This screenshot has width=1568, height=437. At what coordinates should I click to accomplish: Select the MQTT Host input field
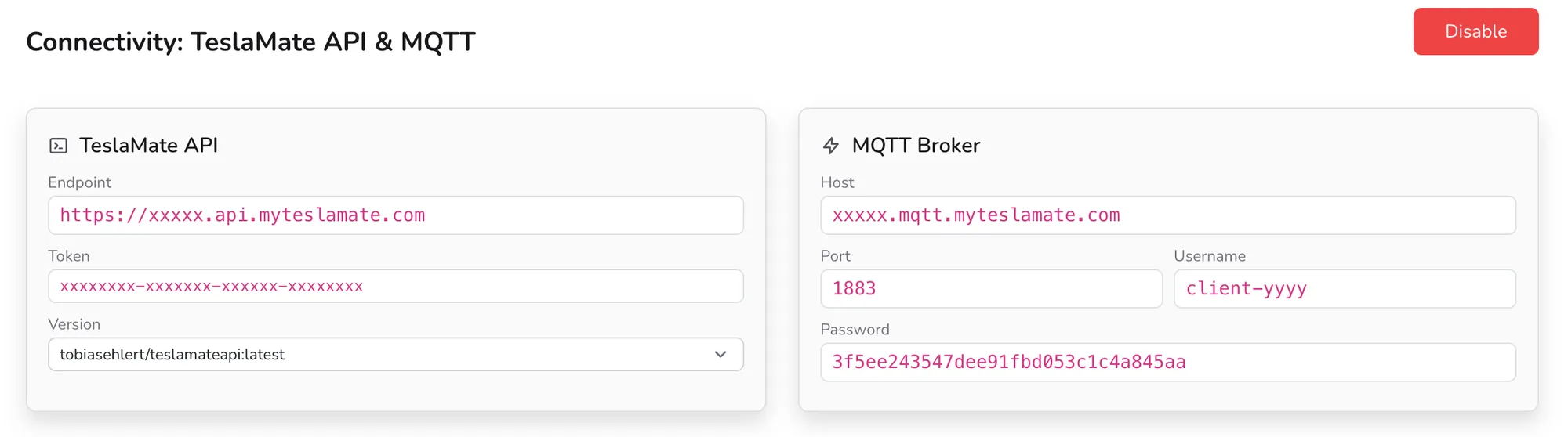pos(1168,215)
